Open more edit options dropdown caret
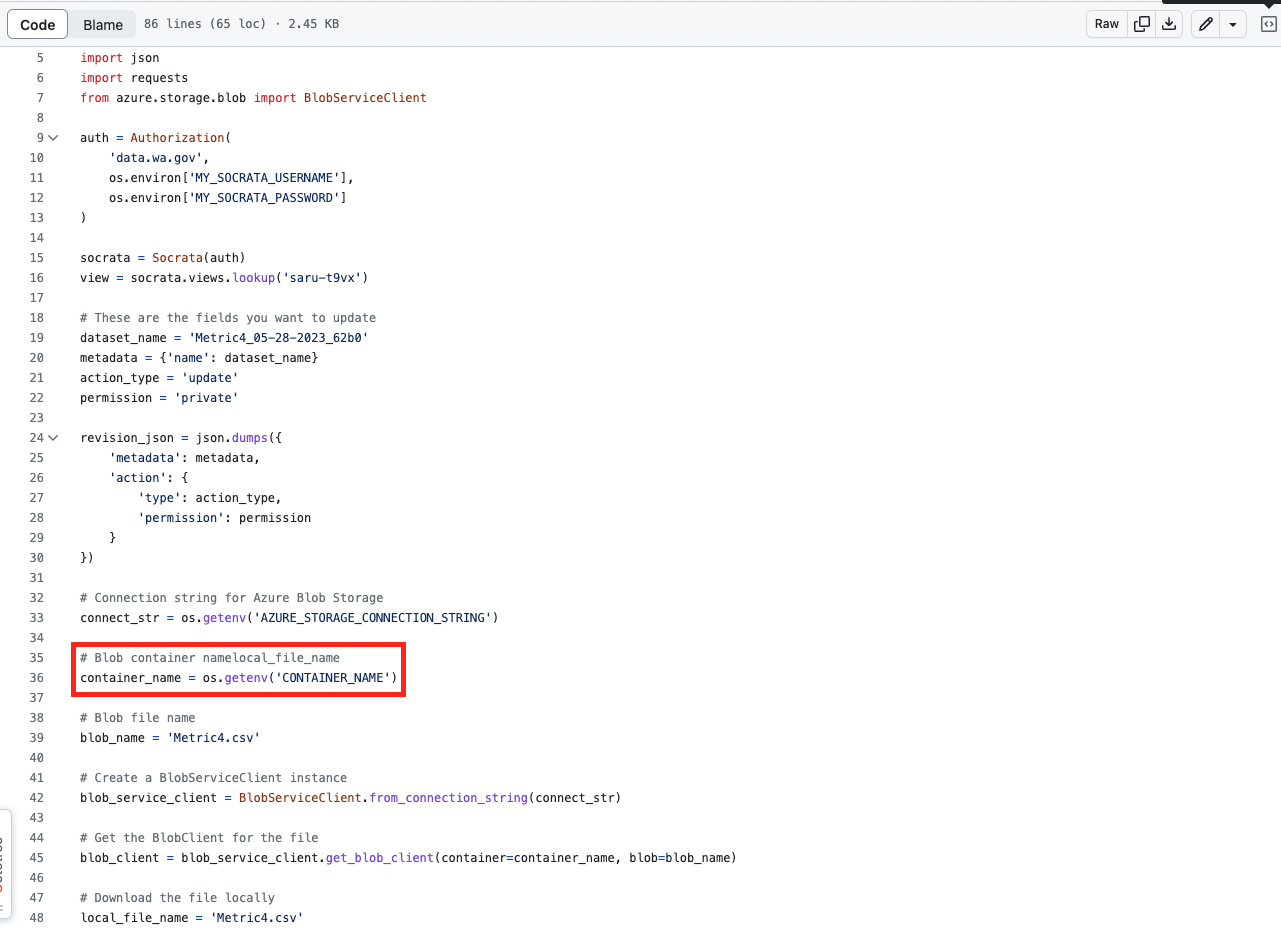1281x929 pixels. click(1233, 24)
